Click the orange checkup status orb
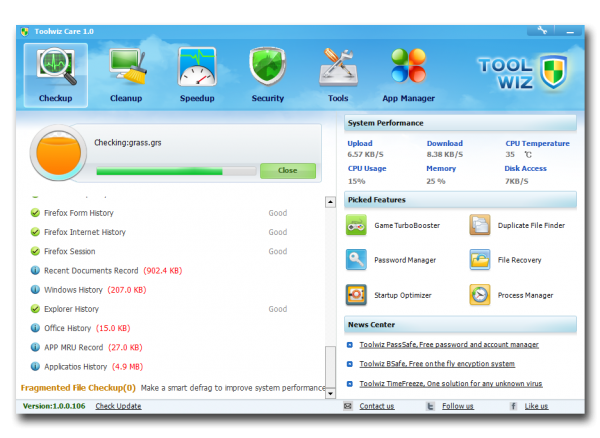The height and width of the screenshot is (438, 600). click(x=58, y=153)
